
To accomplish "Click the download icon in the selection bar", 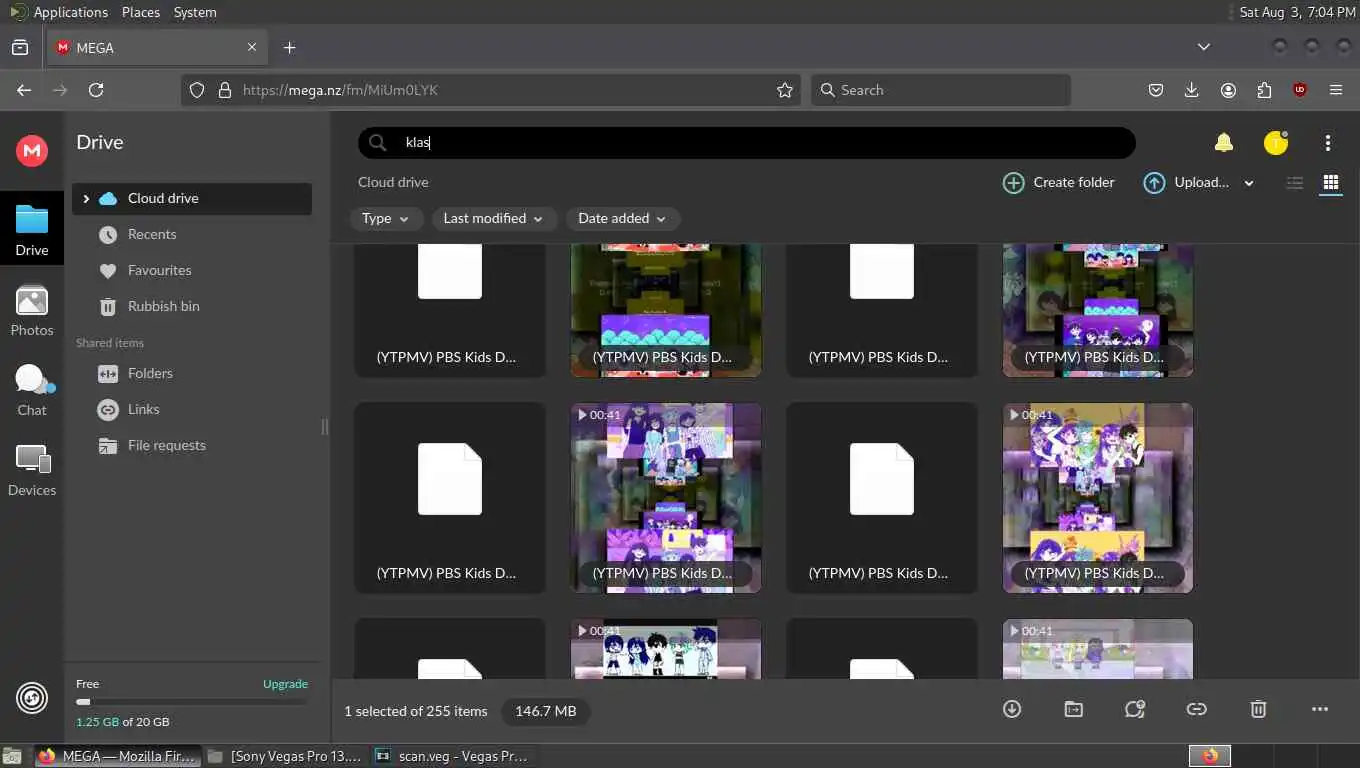I will 1012,709.
